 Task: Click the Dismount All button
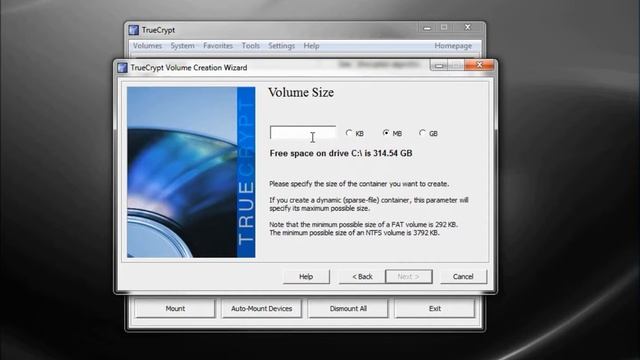tap(348, 309)
